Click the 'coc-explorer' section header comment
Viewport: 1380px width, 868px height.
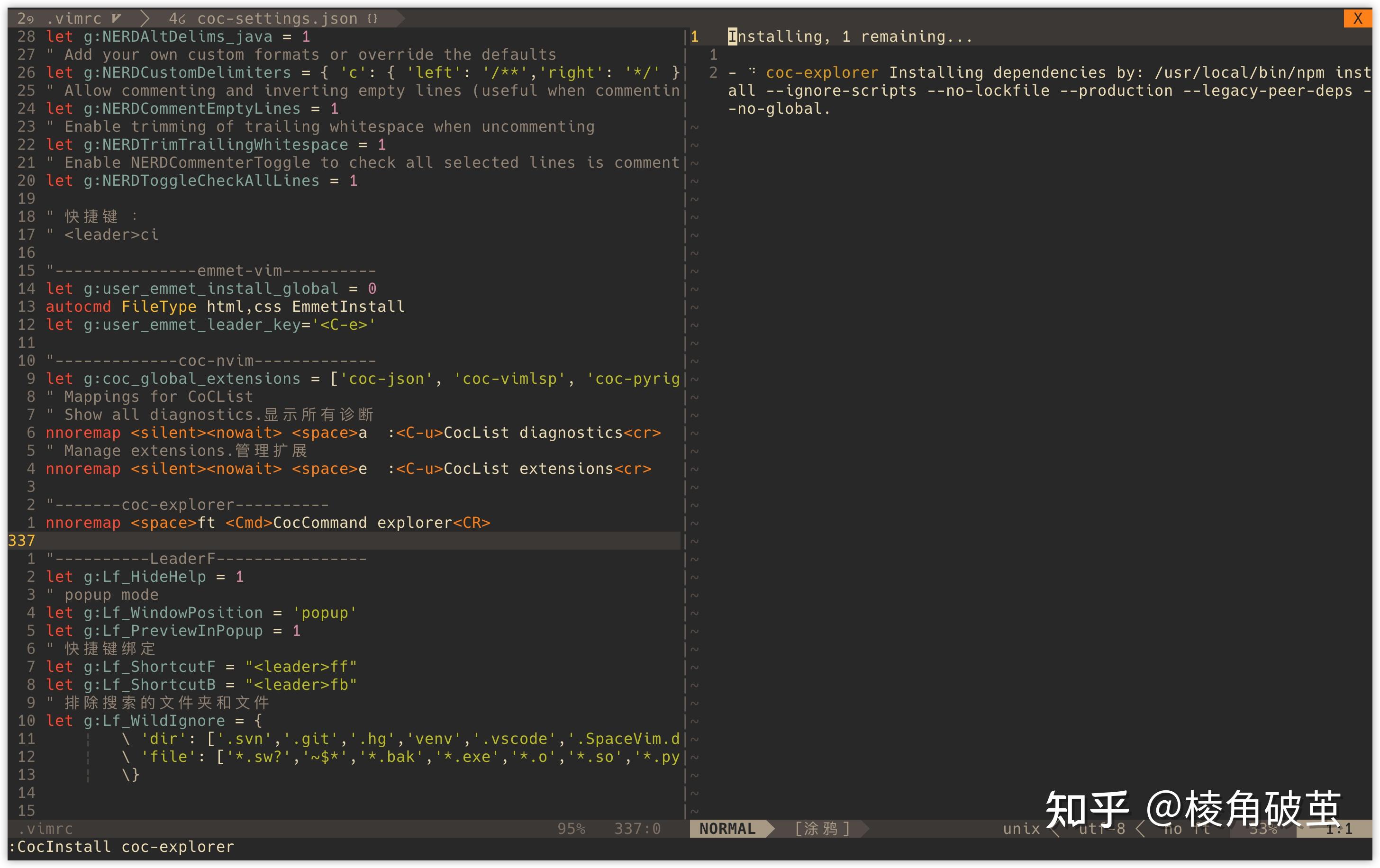click(187, 506)
